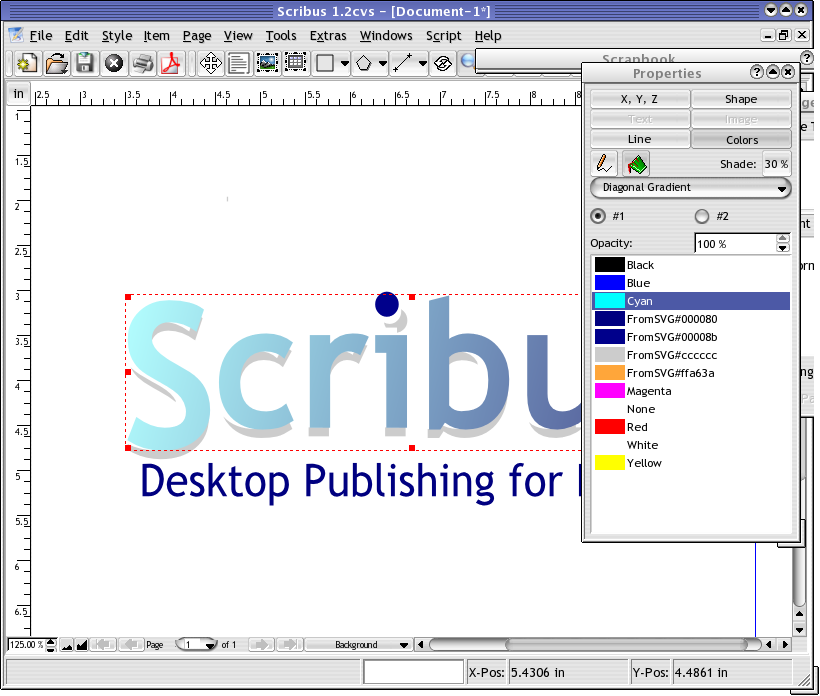The height and width of the screenshot is (696, 820).
Task: Select the Insert Line tool
Action: [x=403, y=64]
